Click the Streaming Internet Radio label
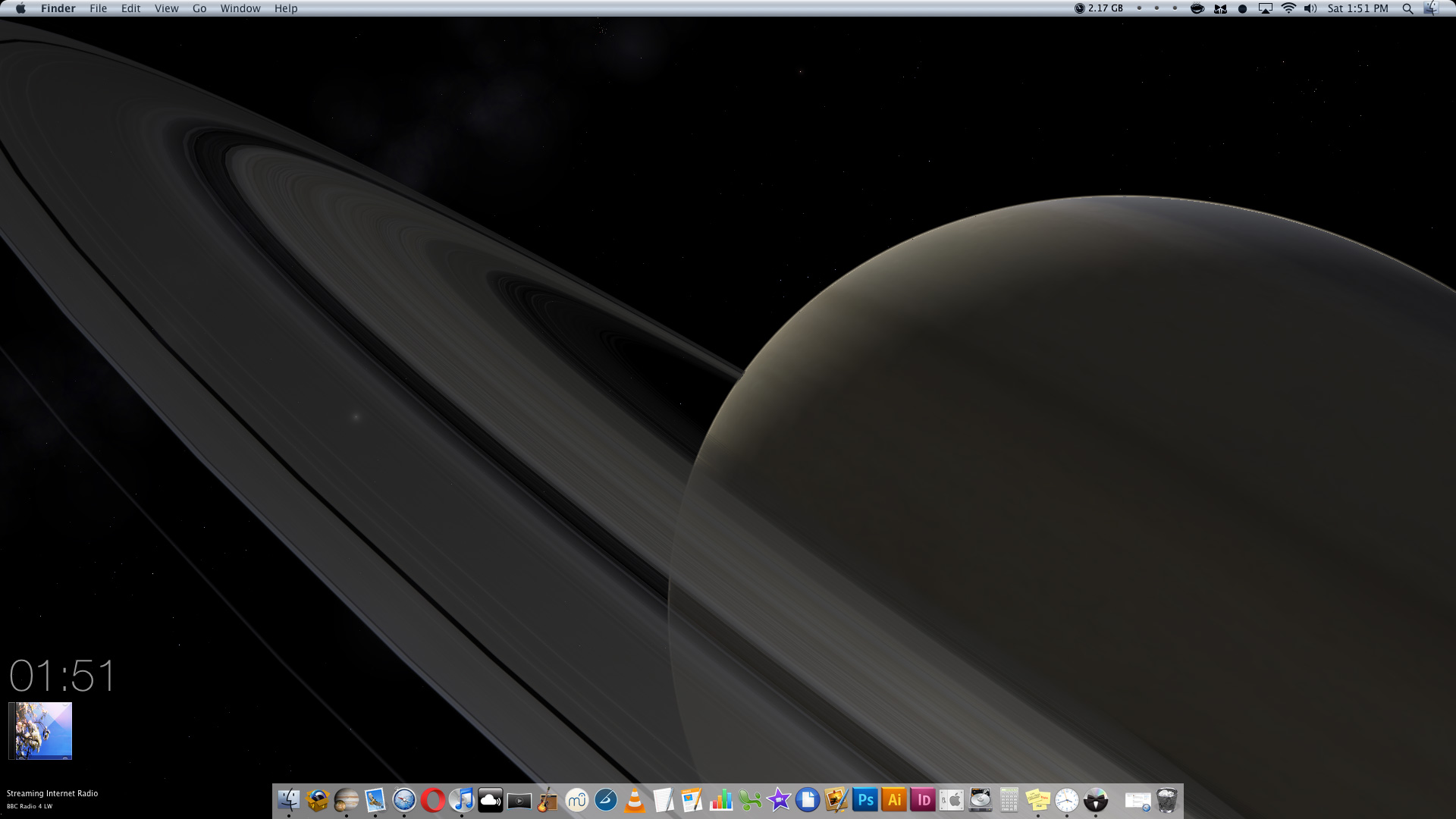The height and width of the screenshot is (819, 1456). [x=52, y=793]
